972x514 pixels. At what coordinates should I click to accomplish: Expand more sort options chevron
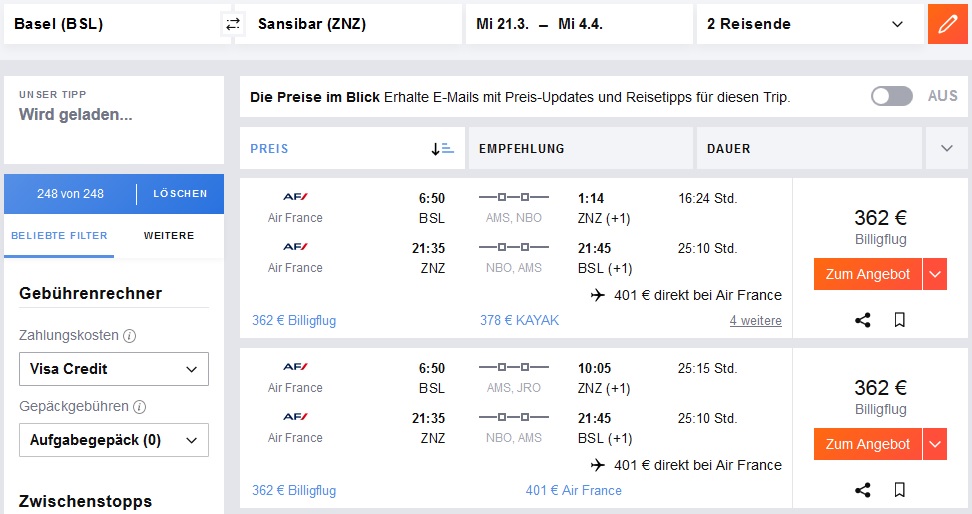pyautogui.click(x=947, y=148)
